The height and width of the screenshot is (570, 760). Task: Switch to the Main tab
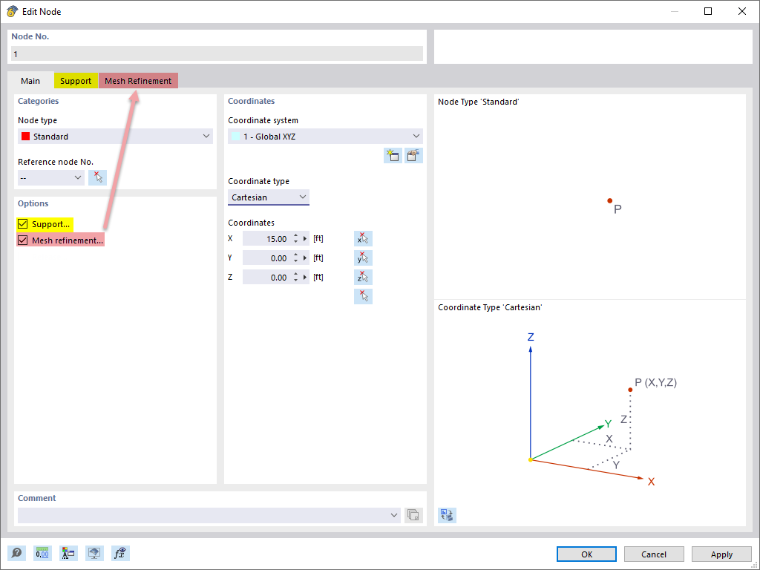31,80
